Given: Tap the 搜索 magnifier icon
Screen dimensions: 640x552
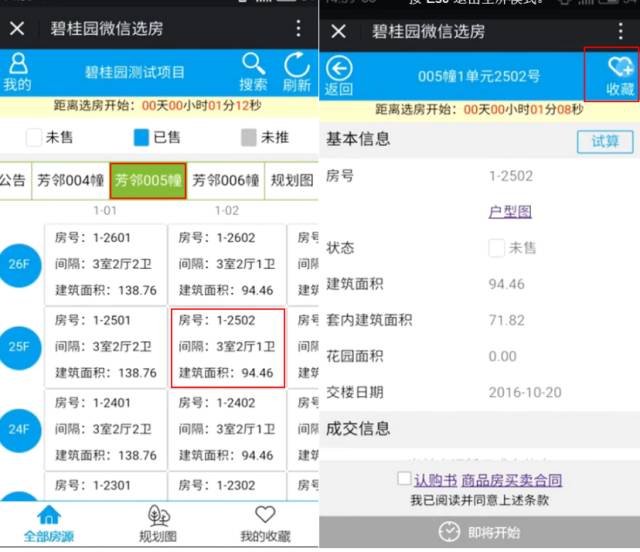Looking at the screenshot, I should (253, 72).
